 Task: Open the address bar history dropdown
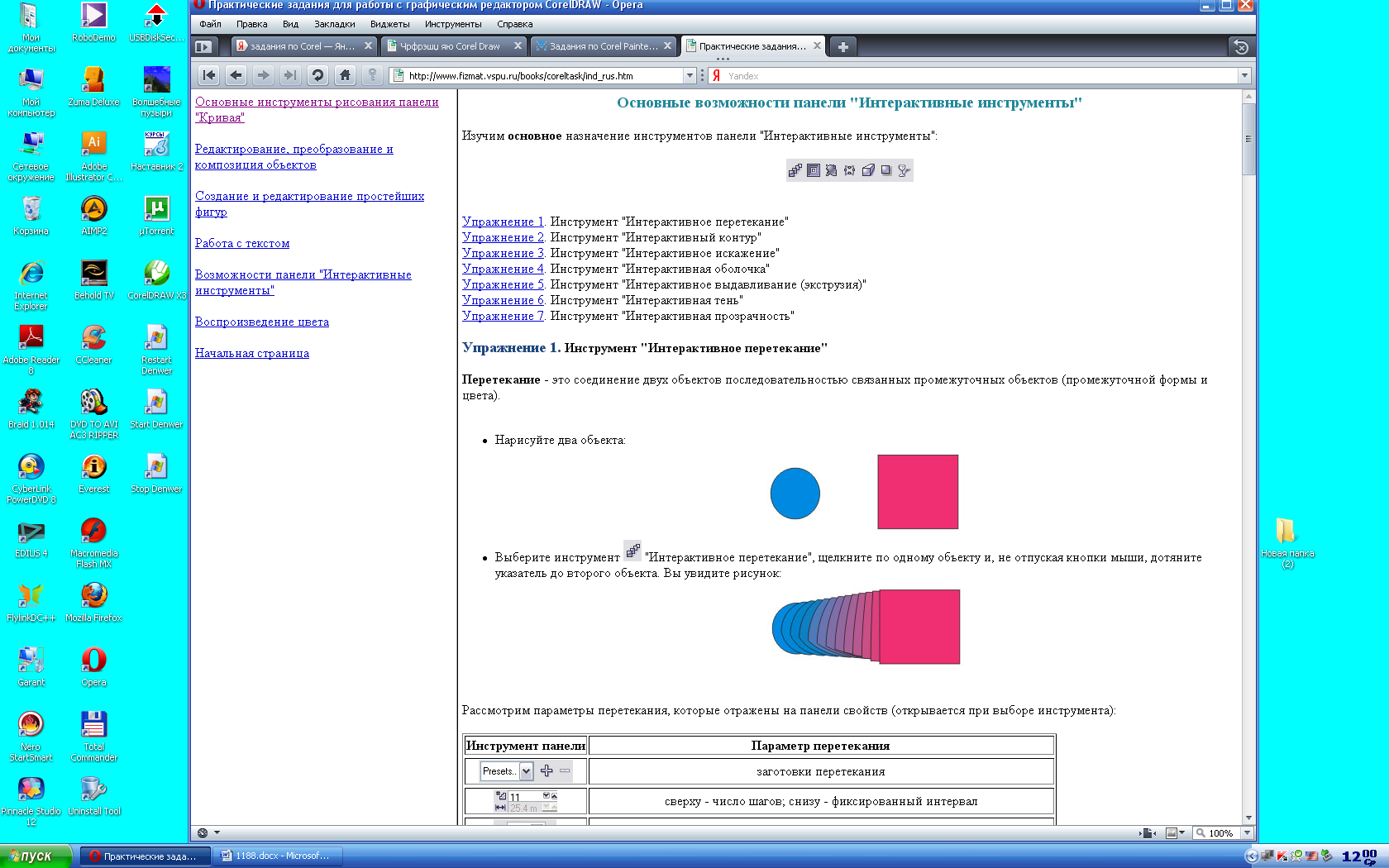[x=690, y=75]
